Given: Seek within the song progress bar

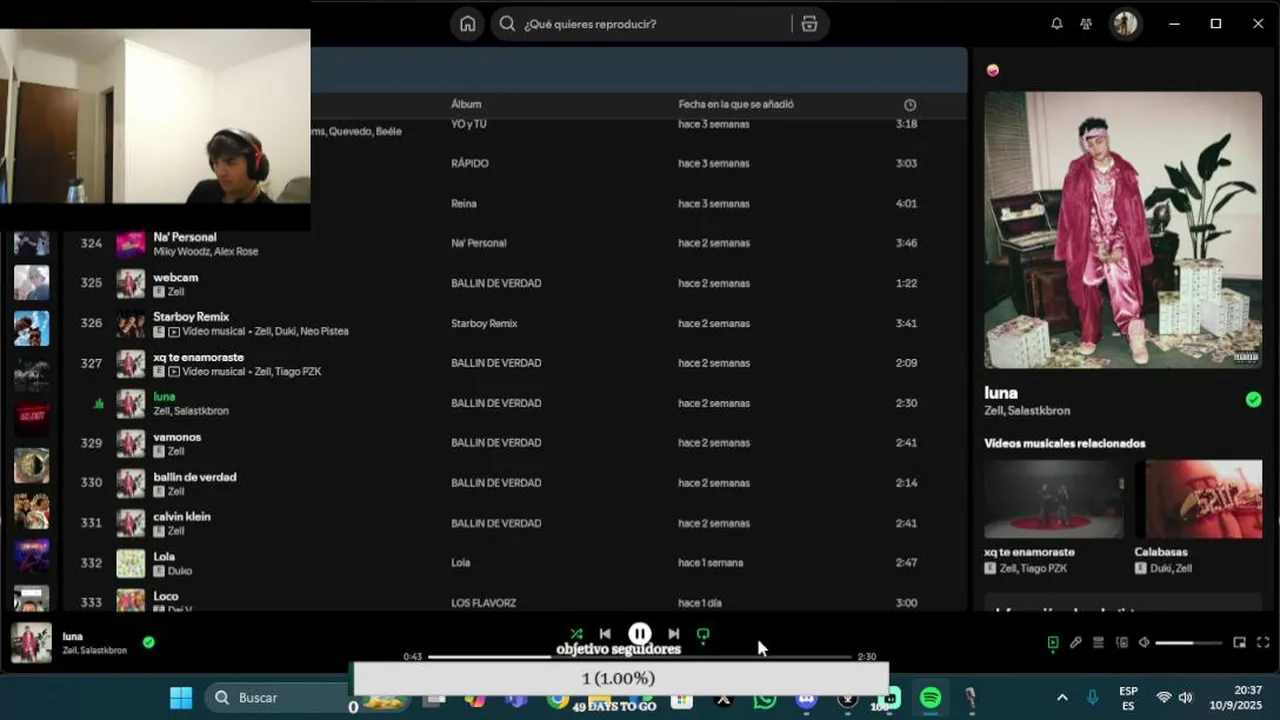Looking at the screenshot, I should pos(640,657).
